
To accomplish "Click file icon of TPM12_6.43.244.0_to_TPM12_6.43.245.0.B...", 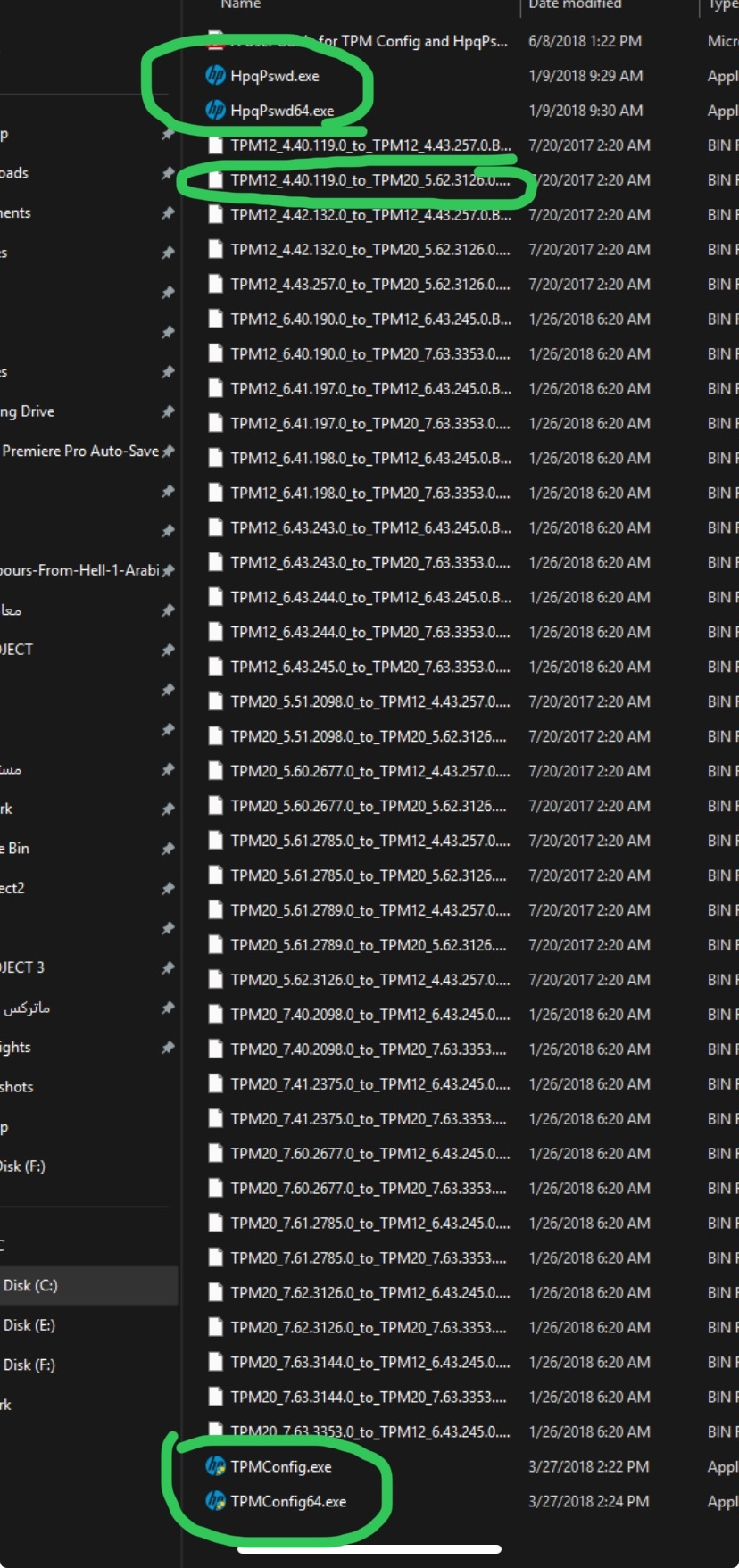I will [x=215, y=597].
